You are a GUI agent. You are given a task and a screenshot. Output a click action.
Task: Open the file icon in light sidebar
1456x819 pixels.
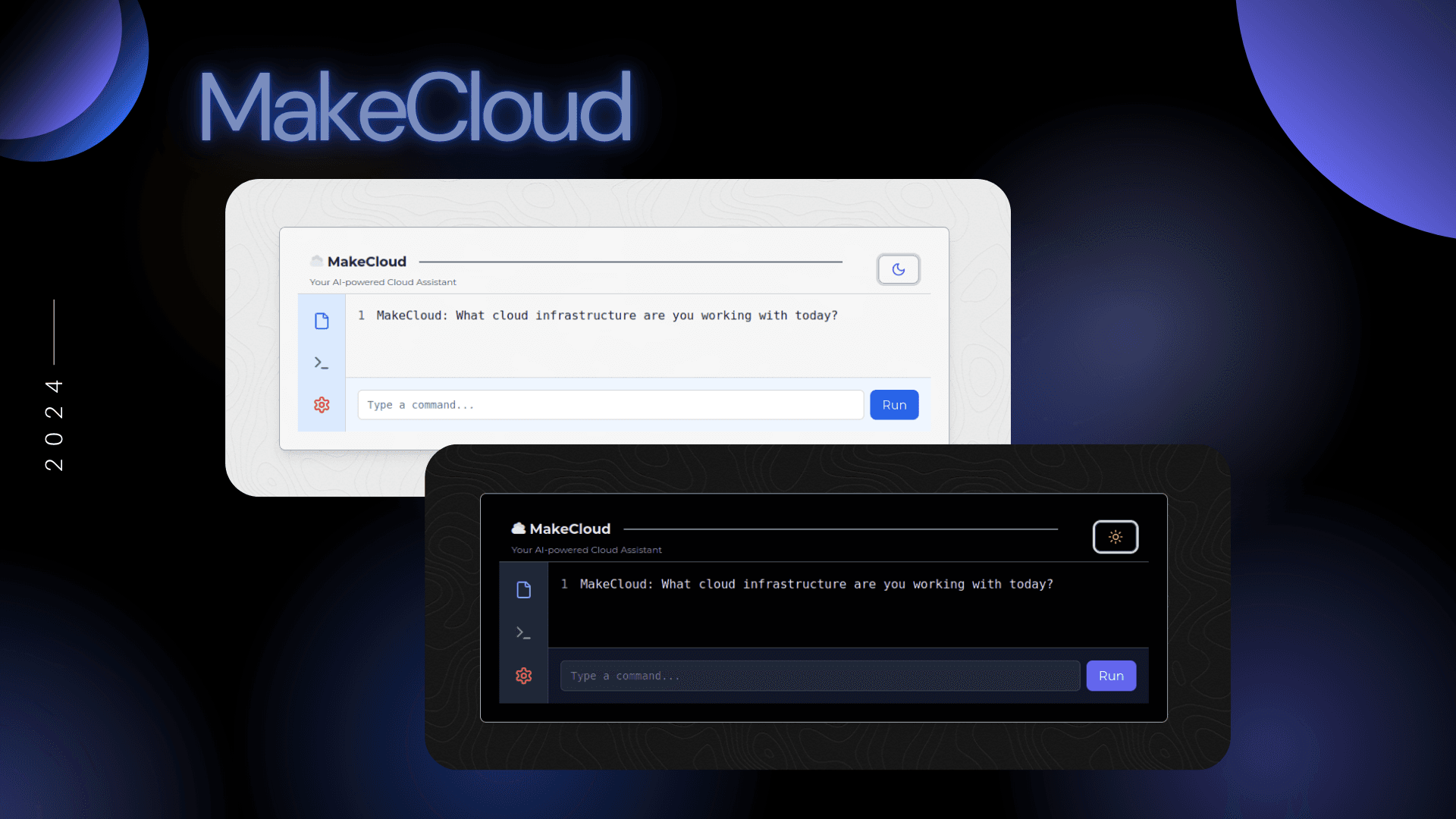tap(322, 322)
